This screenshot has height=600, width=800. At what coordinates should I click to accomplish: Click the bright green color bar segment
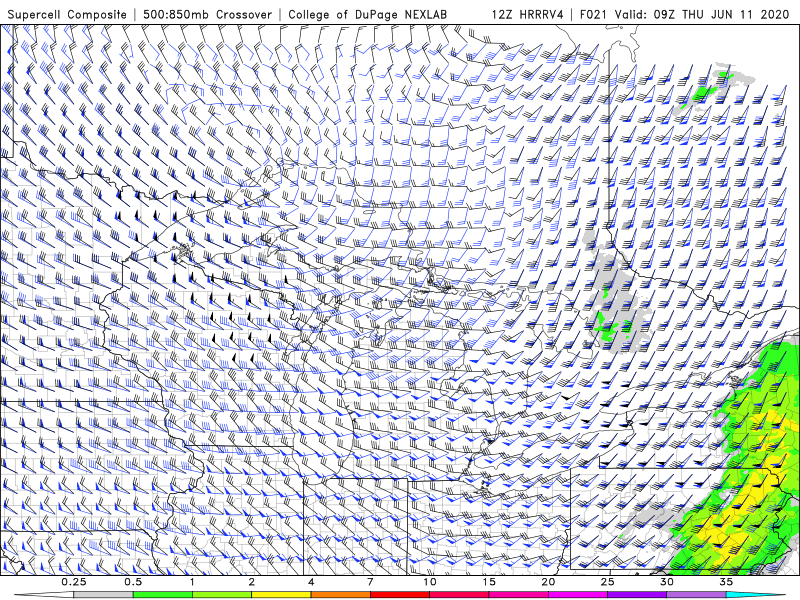pos(163,595)
